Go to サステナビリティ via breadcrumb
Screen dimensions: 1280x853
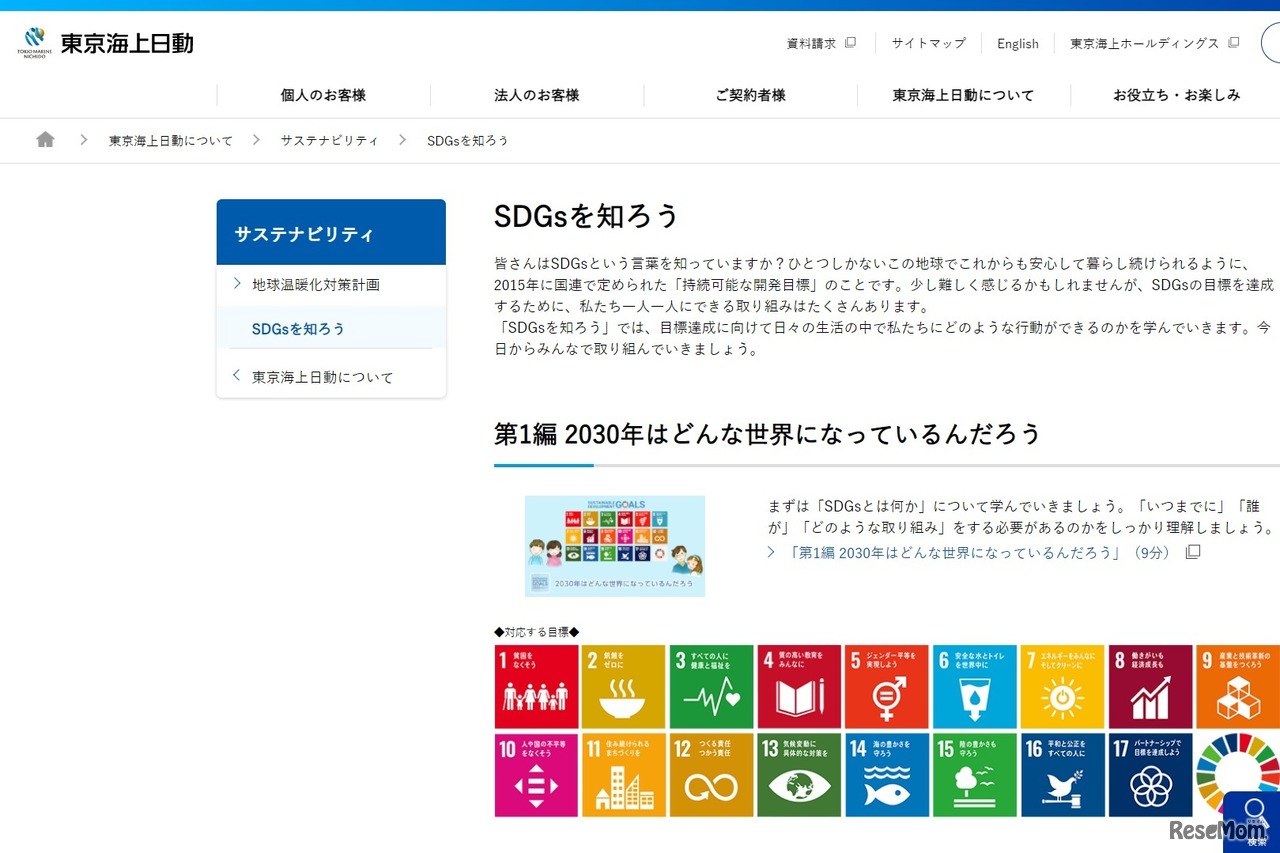coord(329,140)
